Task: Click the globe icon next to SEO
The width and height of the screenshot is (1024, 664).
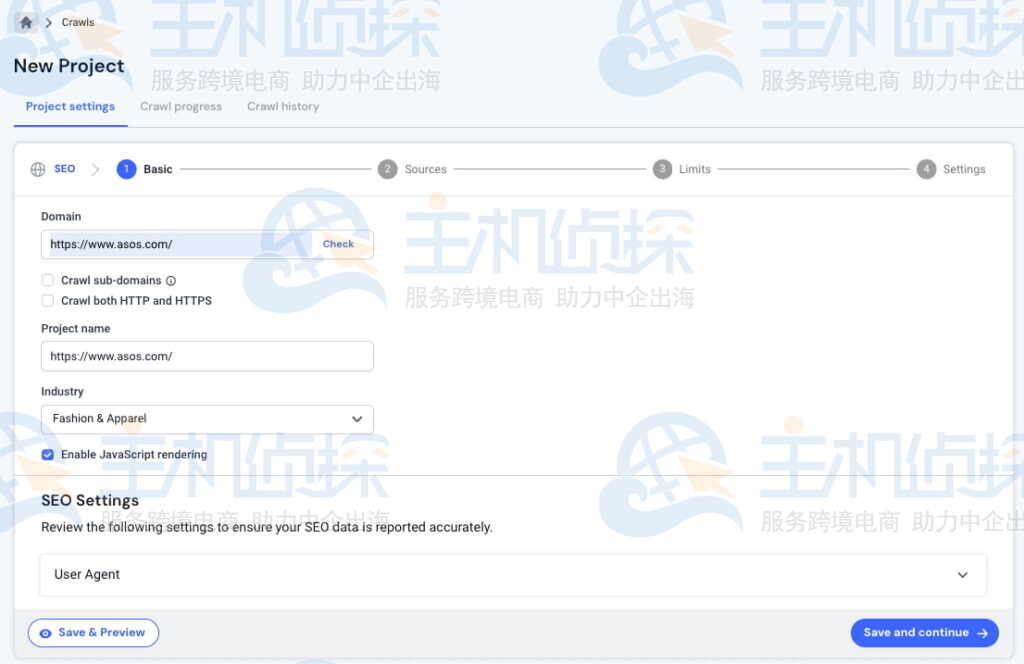Action: pyautogui.click(x=36, y=169)
